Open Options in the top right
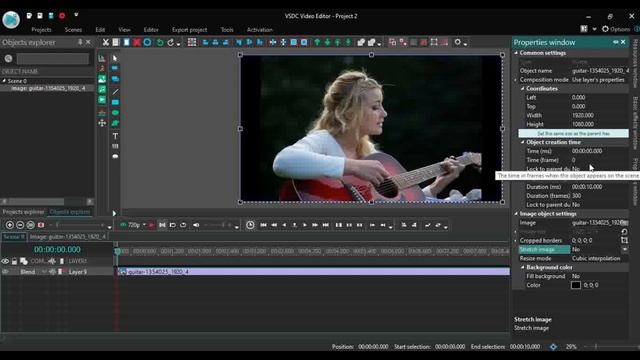640x360 pixels. click(x=616, y=29)
